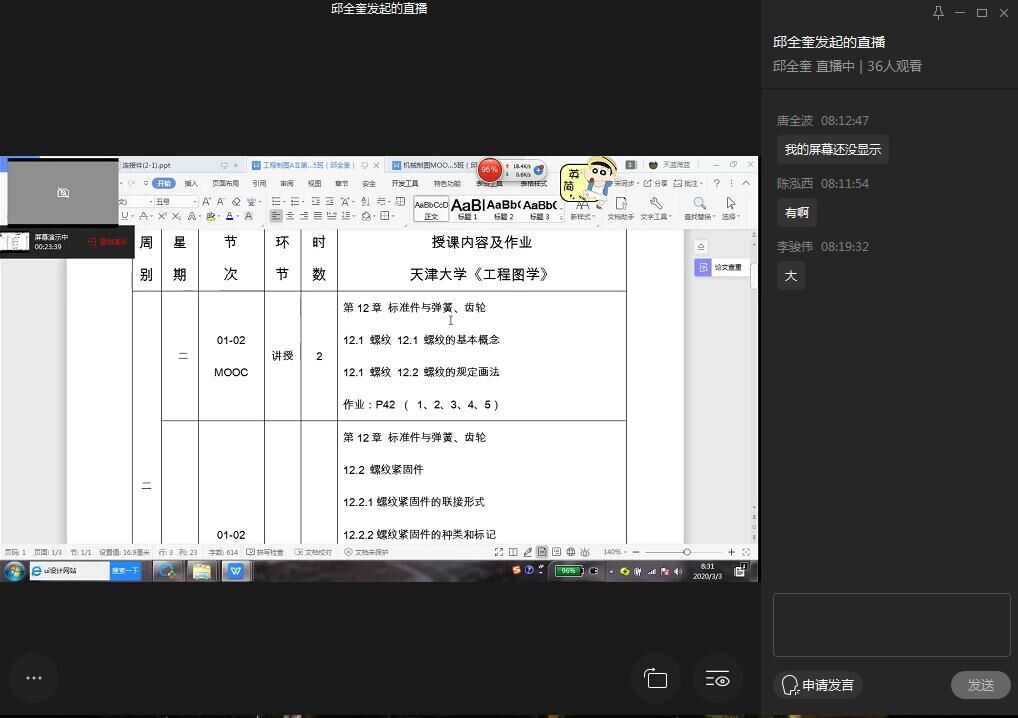Click the 文档助手 document assistant icon
The height and width of the screenshot is (718, 1018).
(621, 208)
